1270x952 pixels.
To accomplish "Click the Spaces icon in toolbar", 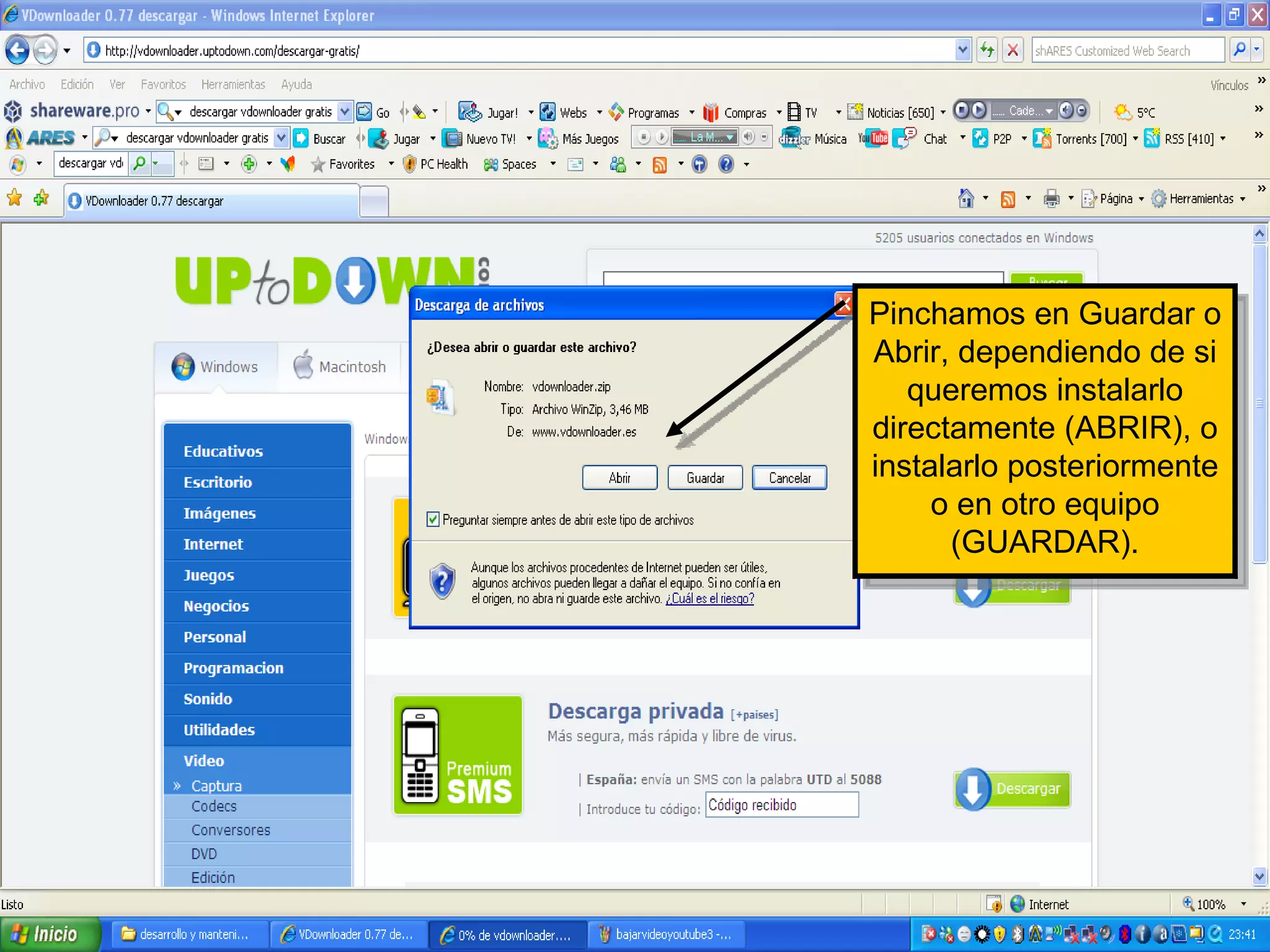I will (x=491, y=164).
